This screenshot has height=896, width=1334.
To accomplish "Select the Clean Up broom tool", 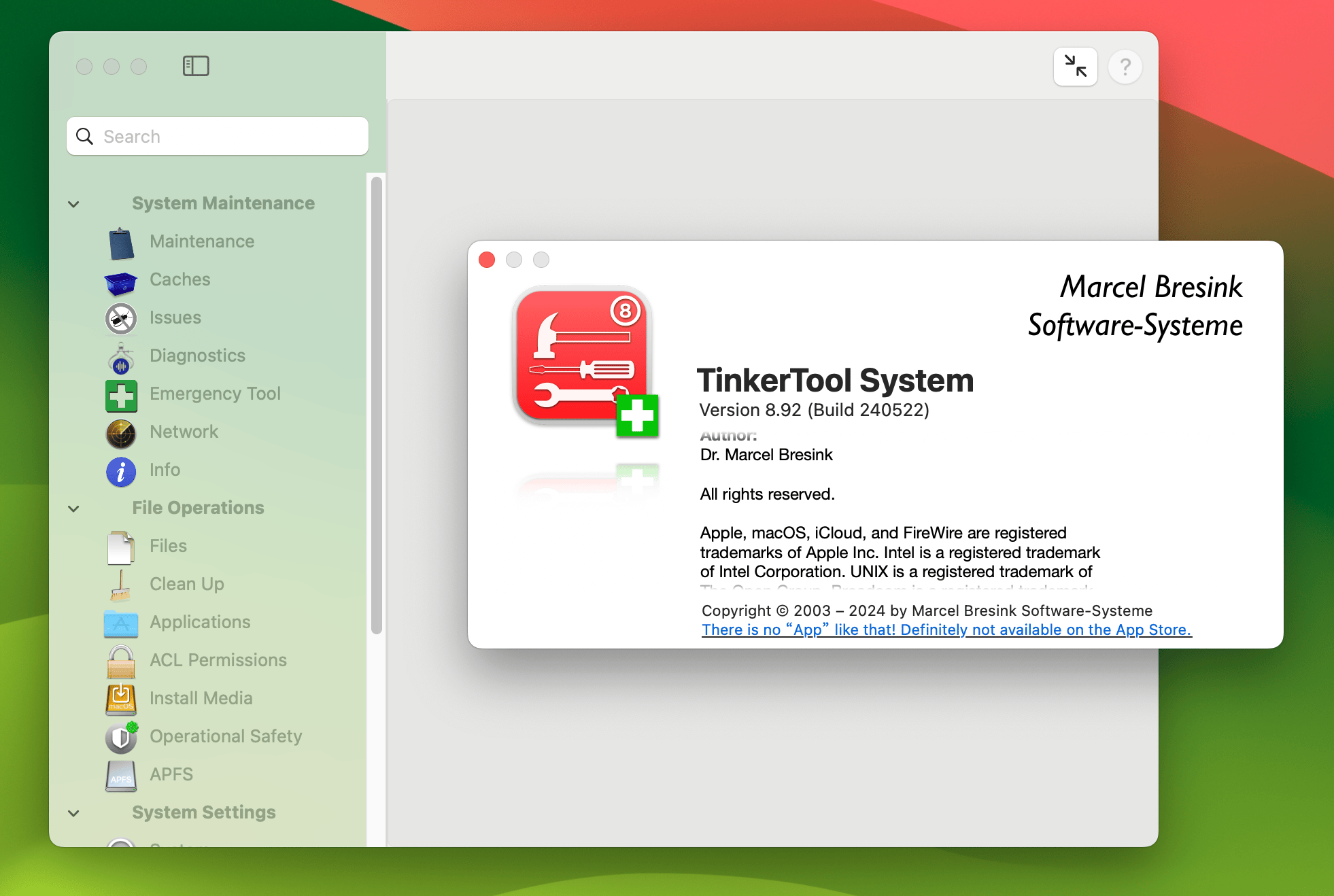I will [x=186, y=584].
